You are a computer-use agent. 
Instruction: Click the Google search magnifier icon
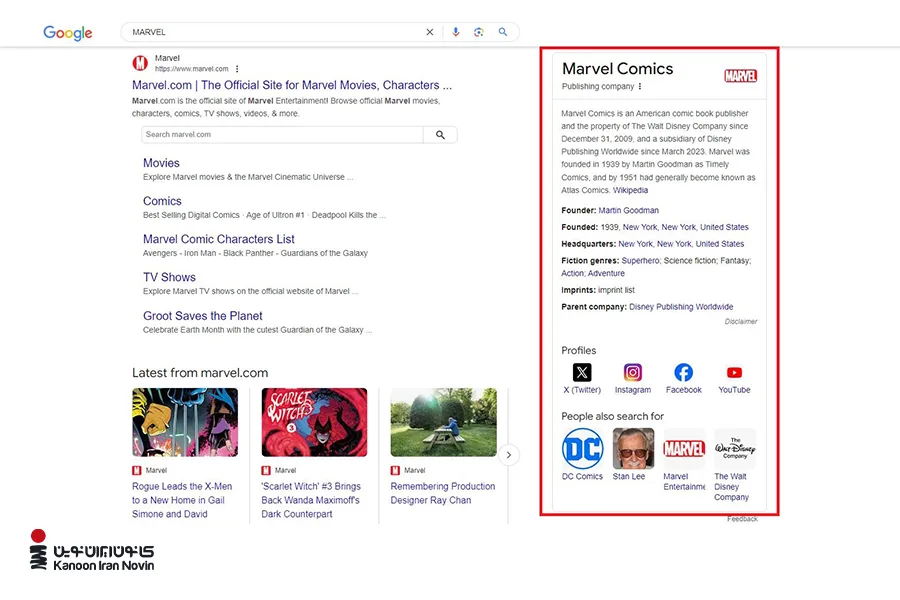coord(503,32)
